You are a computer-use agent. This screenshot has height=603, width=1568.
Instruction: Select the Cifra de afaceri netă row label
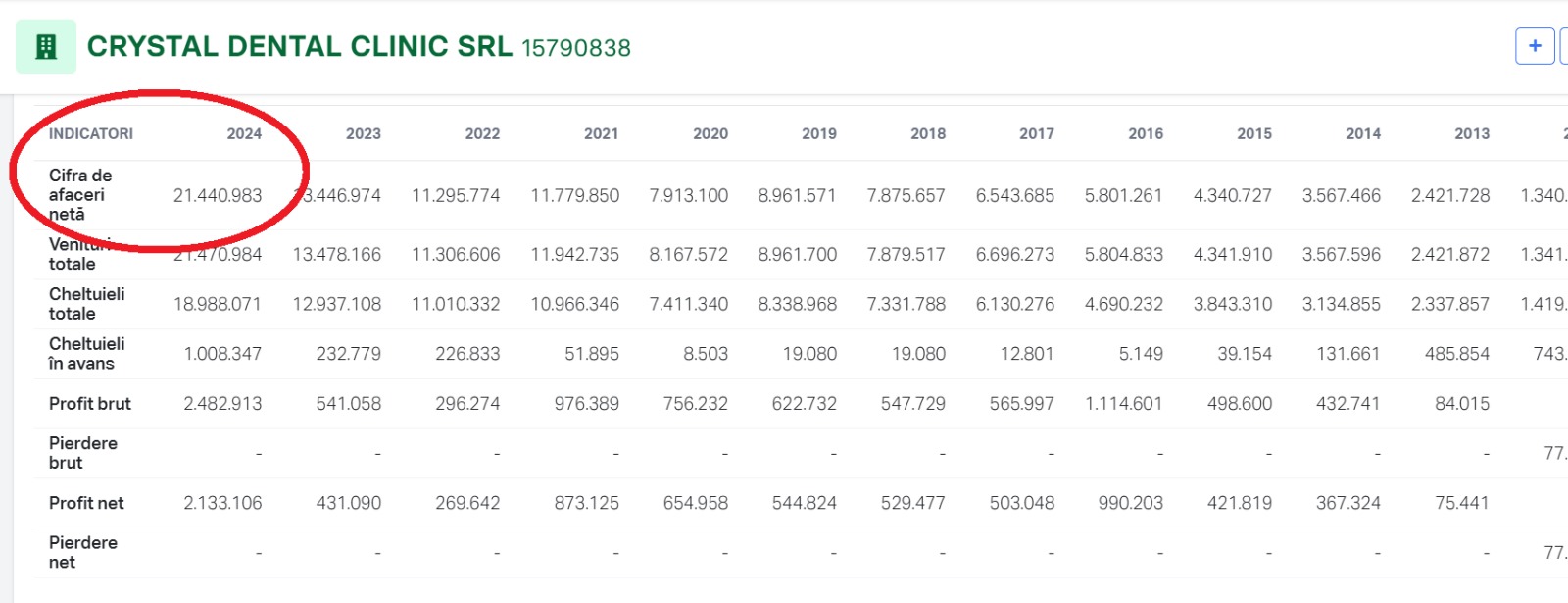click(x=80, y=195)
